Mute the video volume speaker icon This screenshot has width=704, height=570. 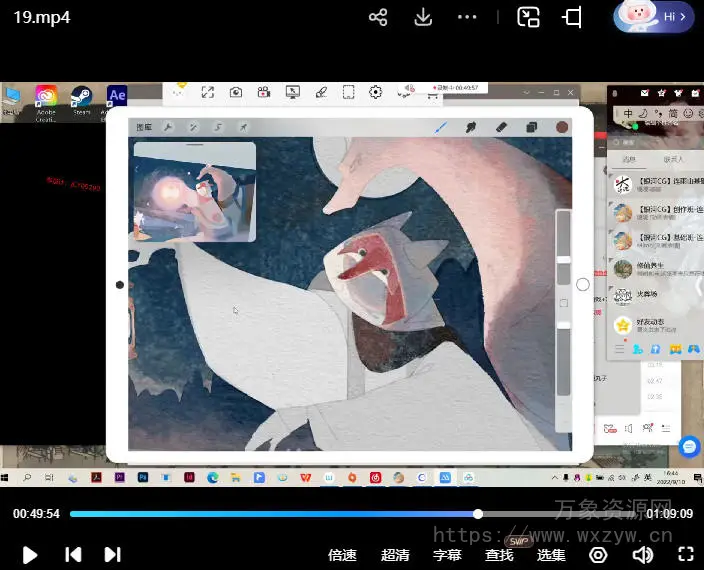tap(643, 555)
